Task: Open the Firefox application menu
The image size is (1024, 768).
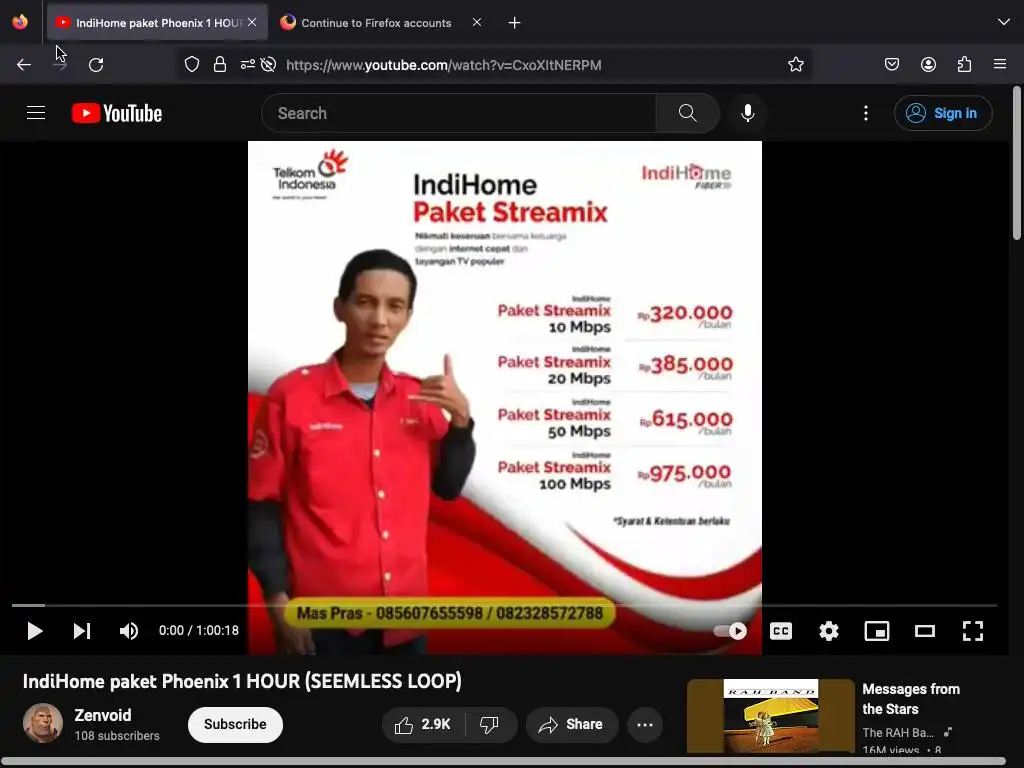Action: pyautogui.click(x=1000, y=64)
